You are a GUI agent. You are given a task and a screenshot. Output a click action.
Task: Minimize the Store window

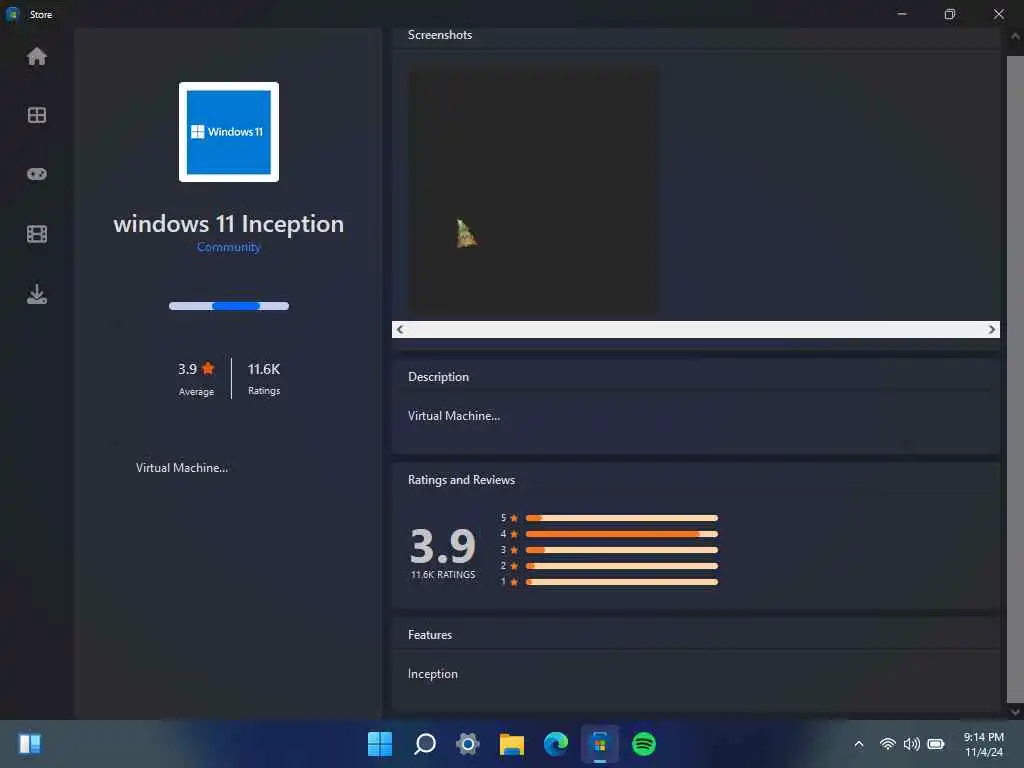[902, 14]
